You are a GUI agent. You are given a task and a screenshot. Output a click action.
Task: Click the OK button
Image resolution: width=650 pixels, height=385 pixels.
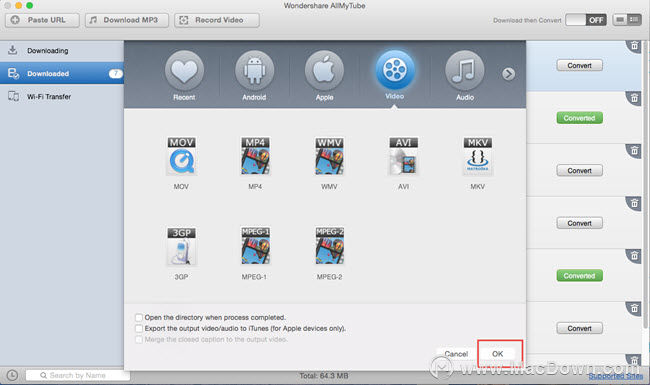497,354
